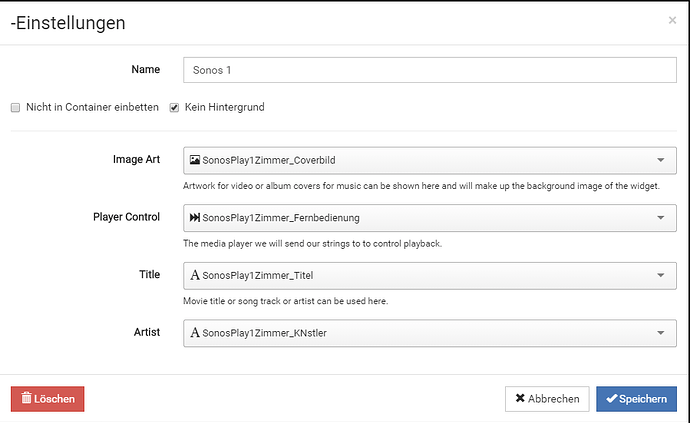Click the Title field label
Screen dimensions: 690x423
(150, 275)
